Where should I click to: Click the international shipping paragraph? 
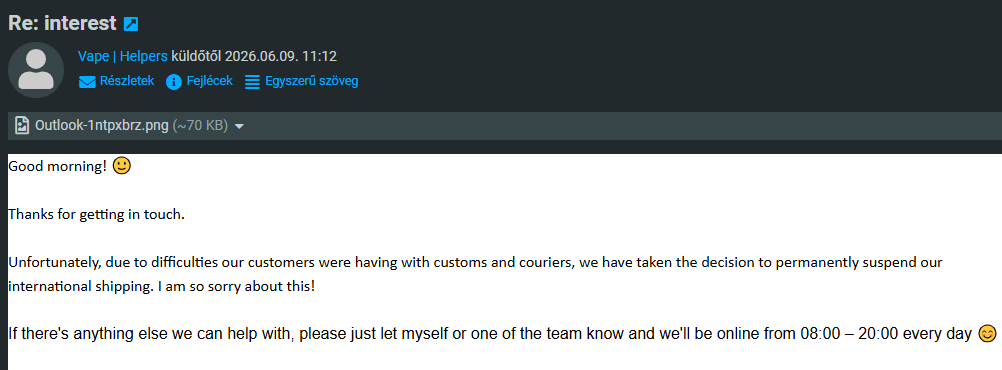tap(475, 274)
